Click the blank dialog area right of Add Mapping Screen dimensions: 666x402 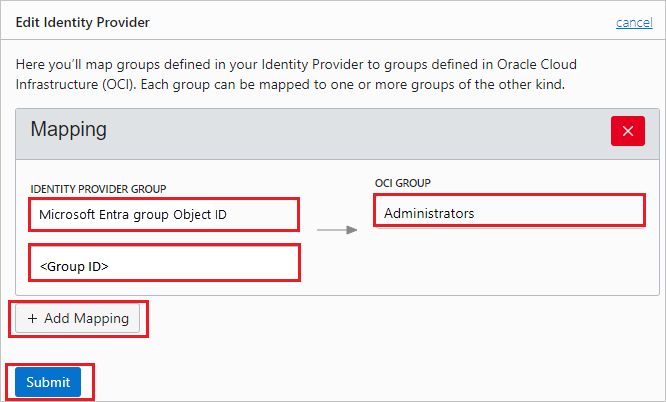400,319
